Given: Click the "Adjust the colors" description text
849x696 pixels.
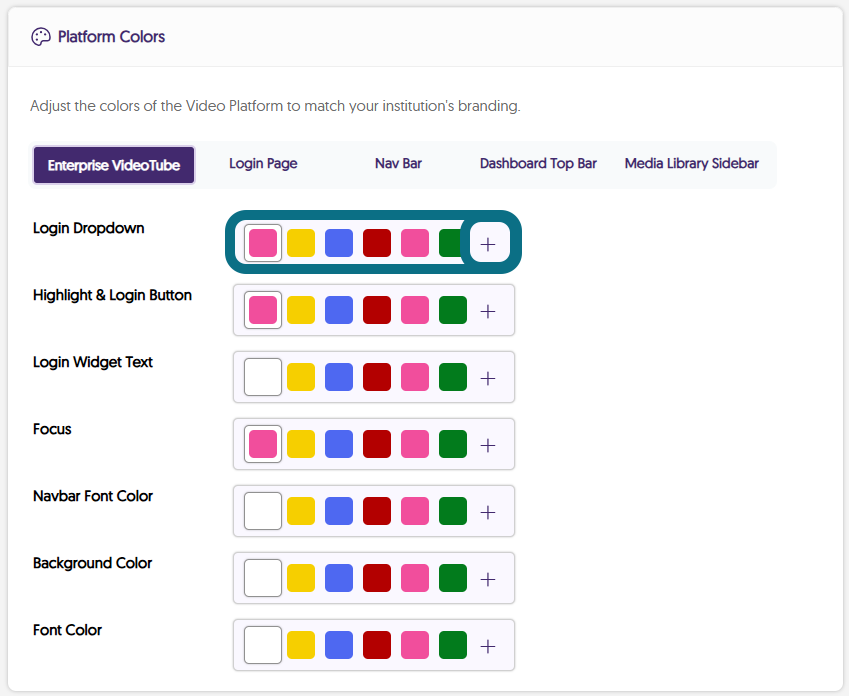Looking at the screenshot, I should [275, 106].
